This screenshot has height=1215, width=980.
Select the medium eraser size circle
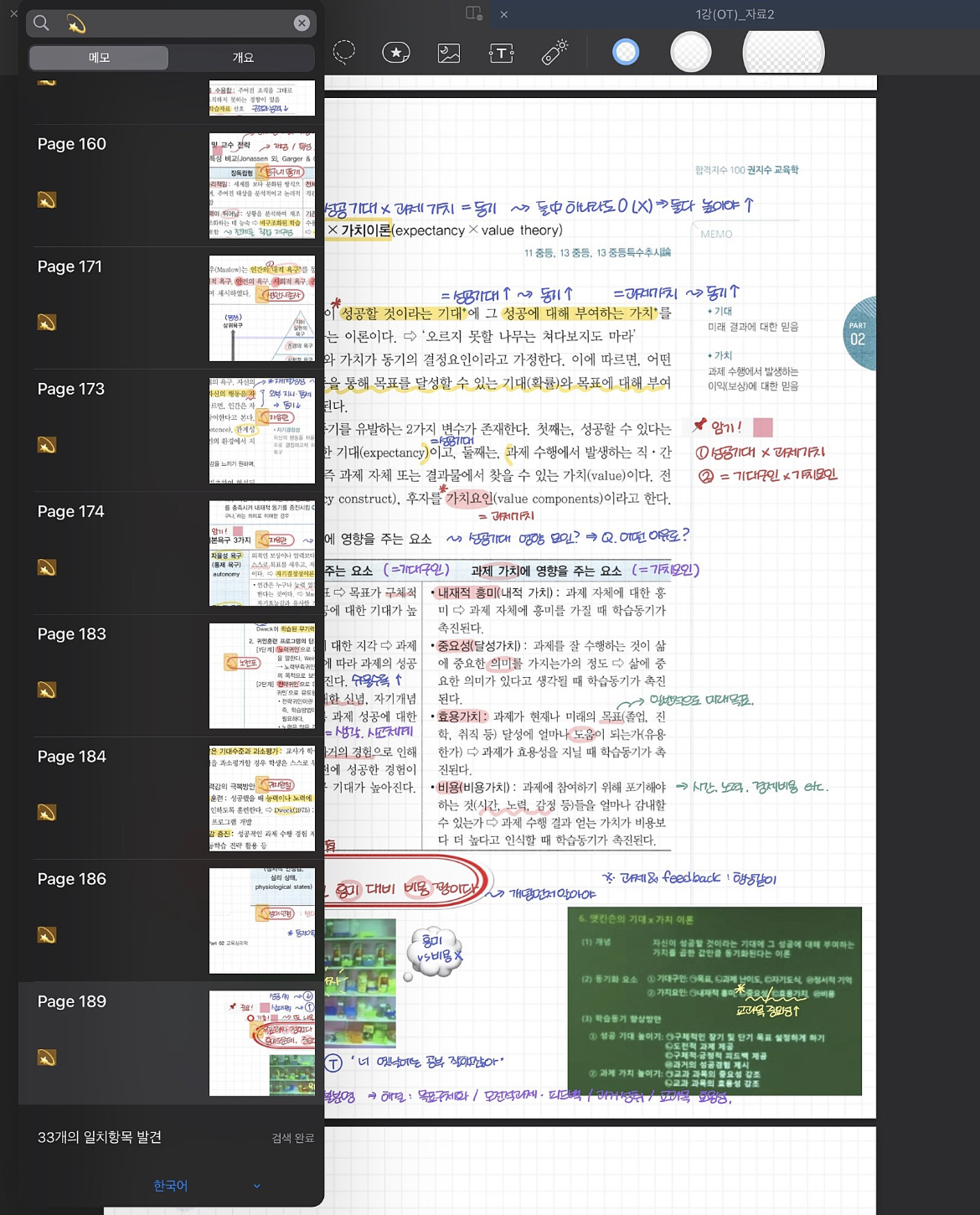tap(691, 51)
